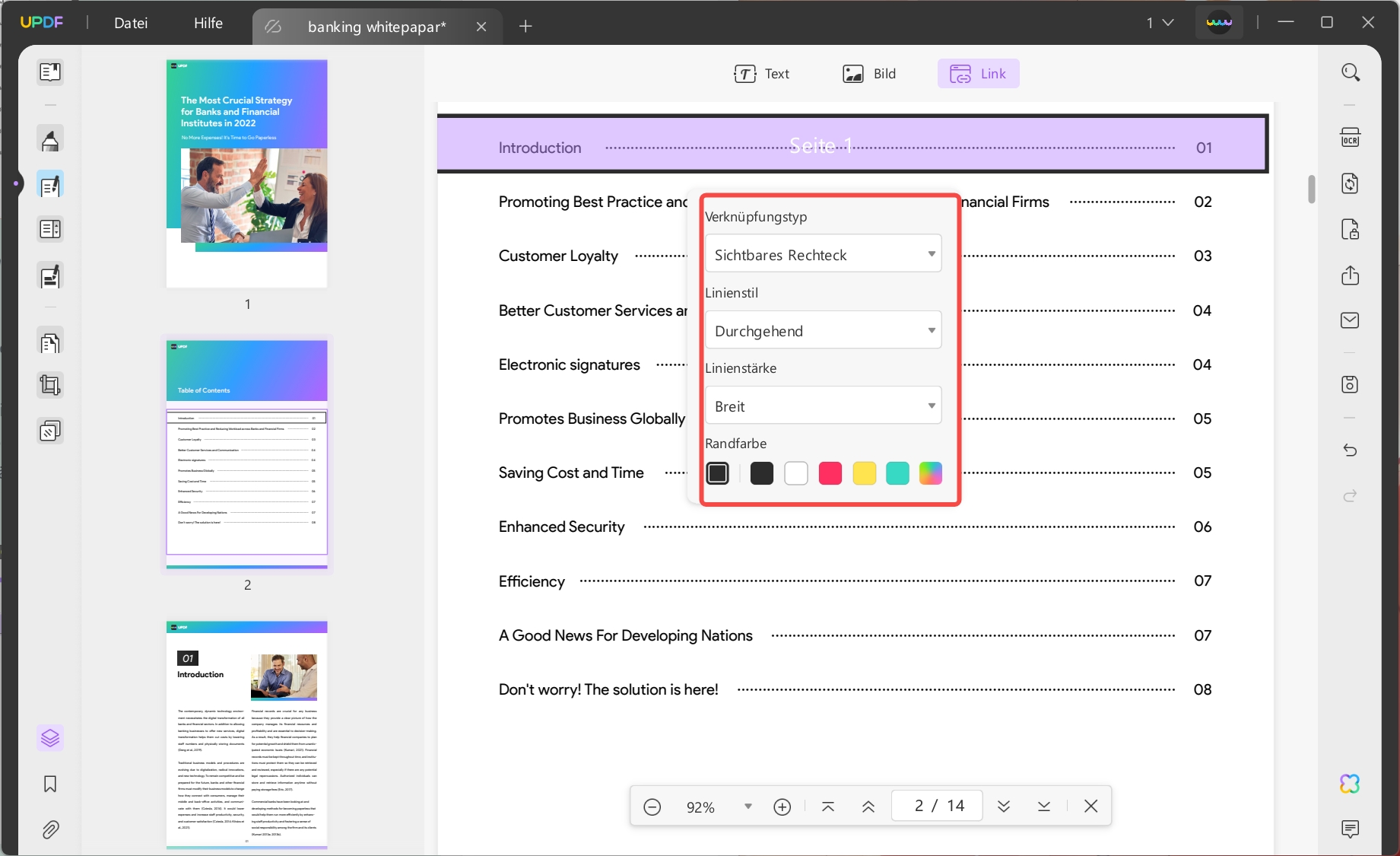Open the Convert PDF tool
Image resolution: width=1400 pixels, height=856 pixels.
click(x=1351, y=183)
